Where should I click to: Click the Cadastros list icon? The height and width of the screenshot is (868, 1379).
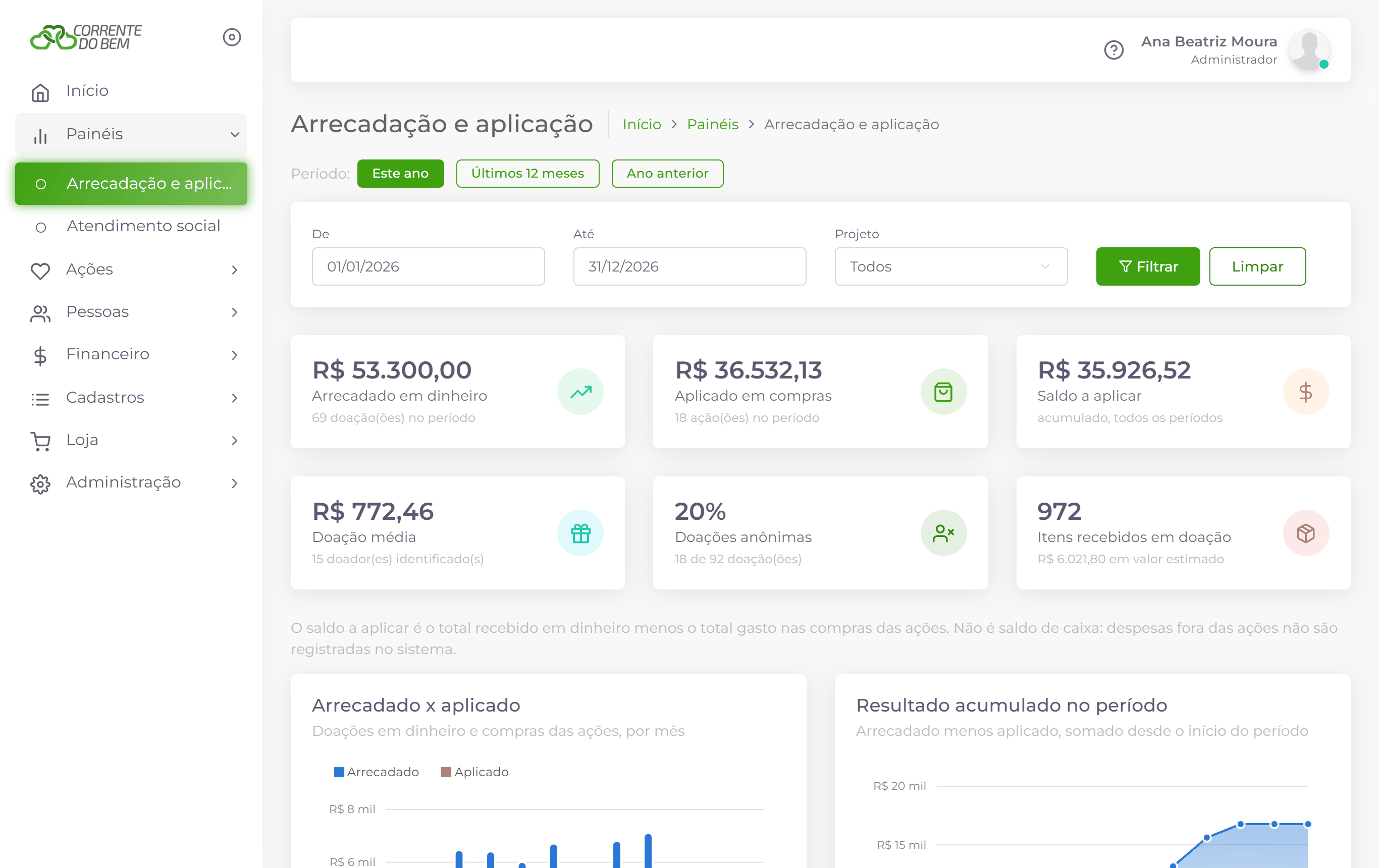point(40,399)
